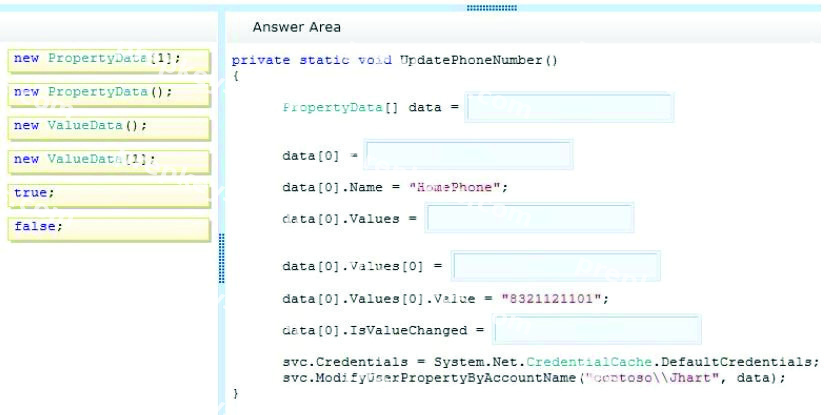Pick the 'new ValueData();' code tile
The image size is (835, 415).
point(109,128)
